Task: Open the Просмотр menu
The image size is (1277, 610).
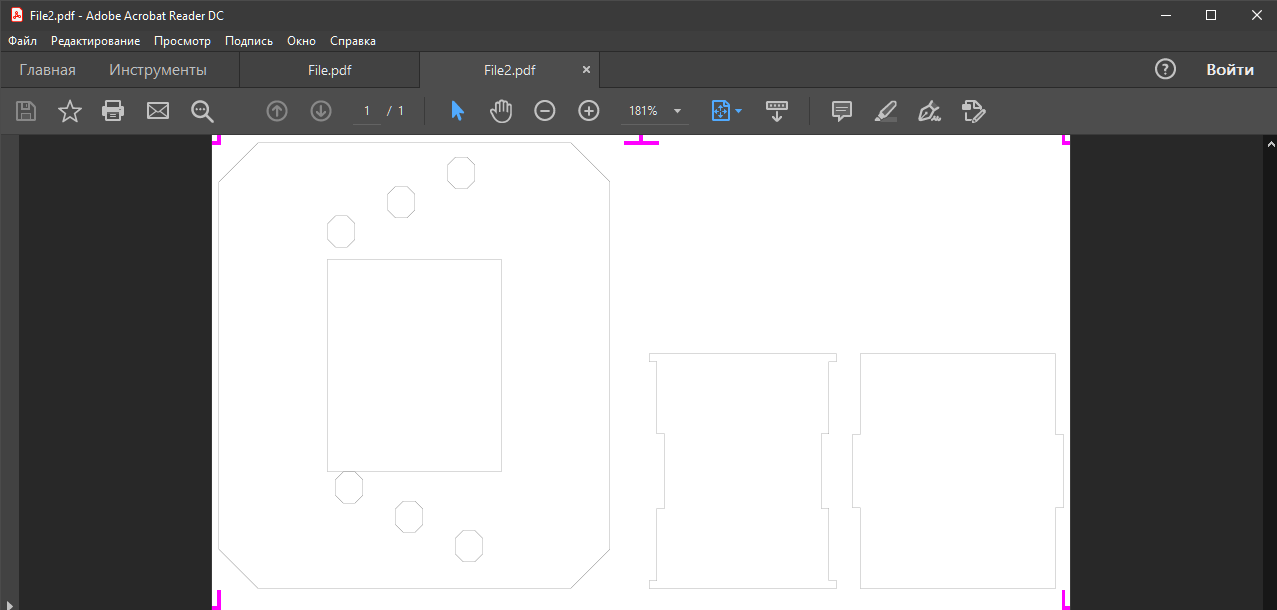Action: (182, 41)
